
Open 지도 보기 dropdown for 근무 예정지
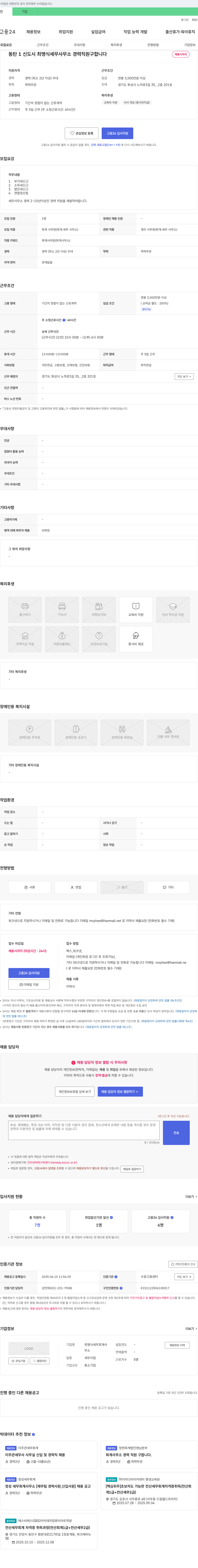tap(184, 376)
